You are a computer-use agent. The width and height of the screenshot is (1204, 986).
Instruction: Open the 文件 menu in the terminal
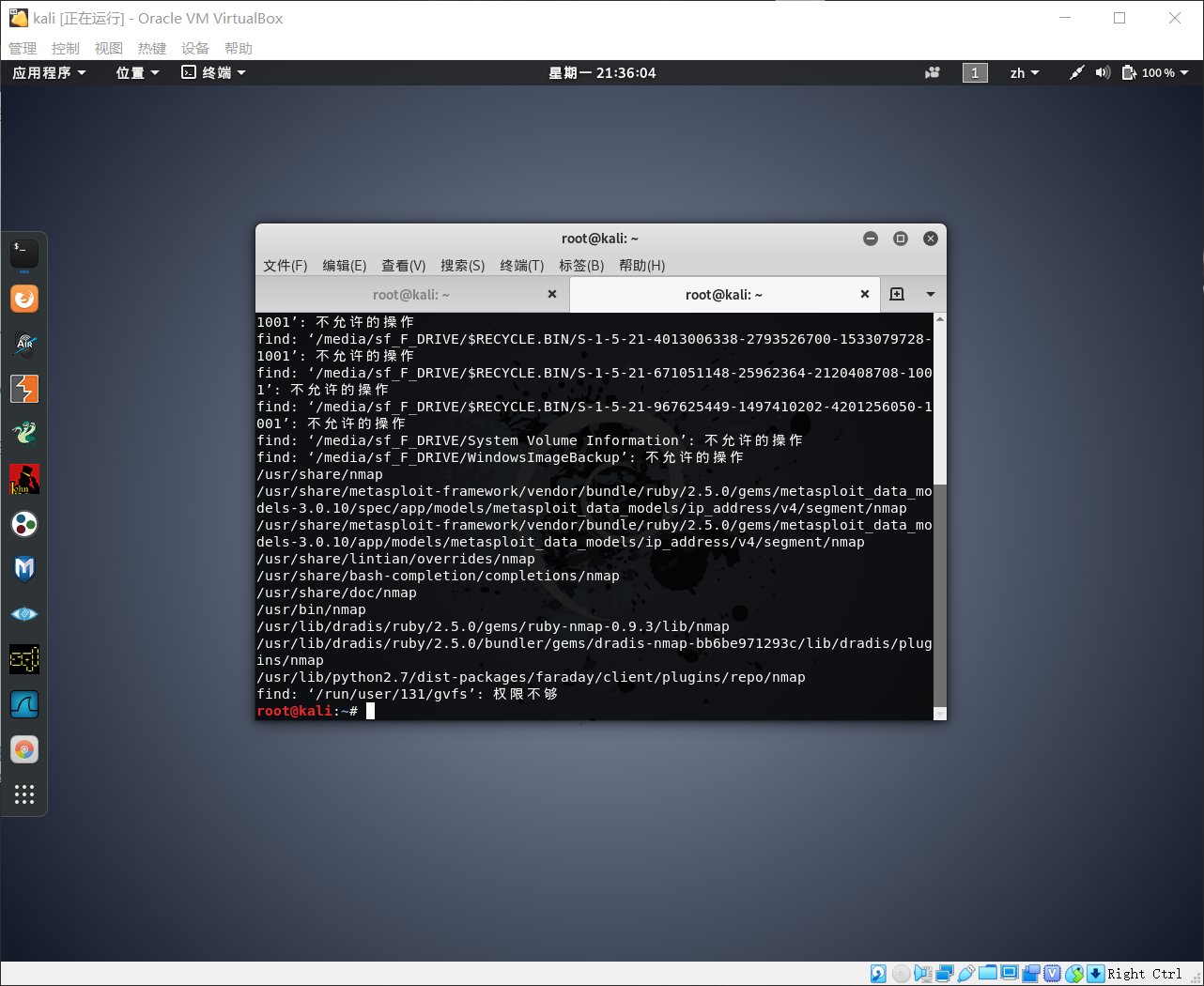[285, 266]
